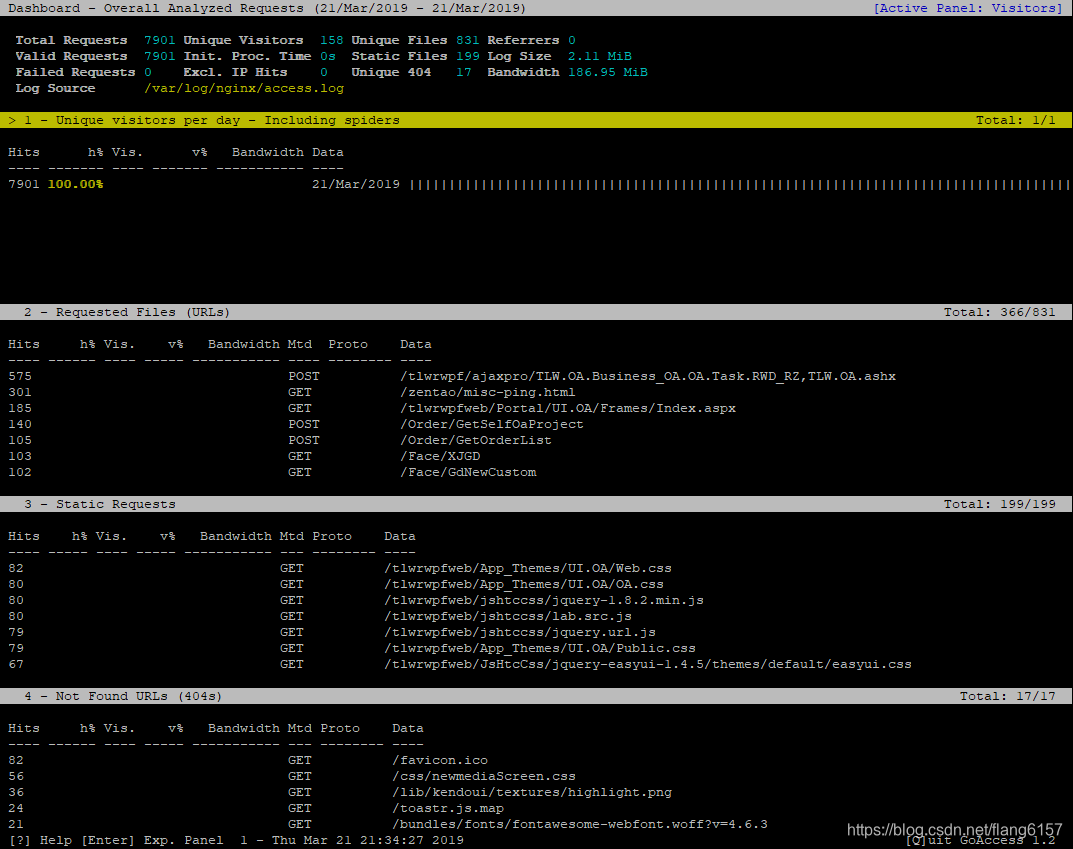Click the visitors bar graph for 21/Mar/2019
The image size is (1073, 849).
[x=740, y=184]
